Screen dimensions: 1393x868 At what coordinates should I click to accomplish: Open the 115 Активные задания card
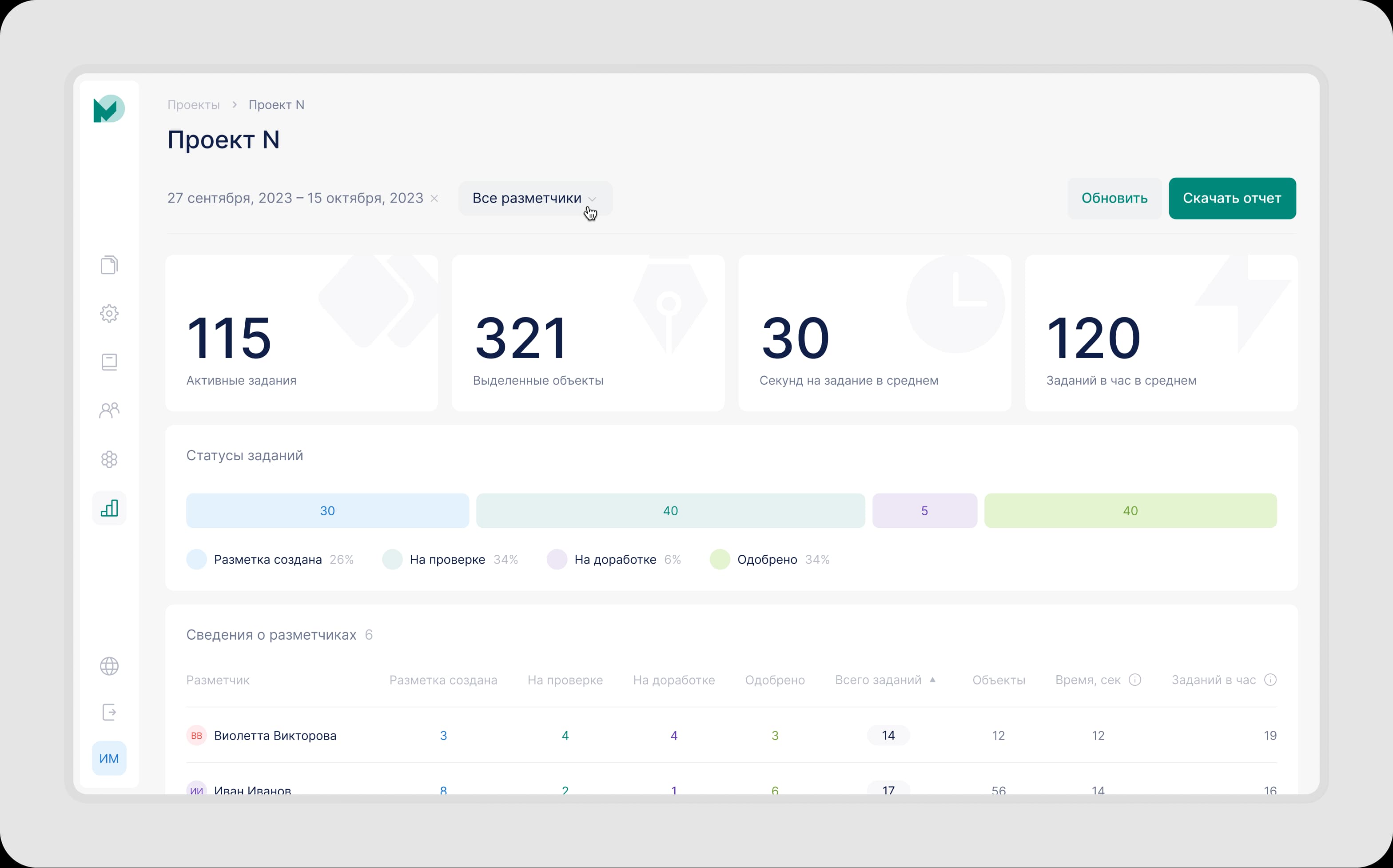click(301, 333)
